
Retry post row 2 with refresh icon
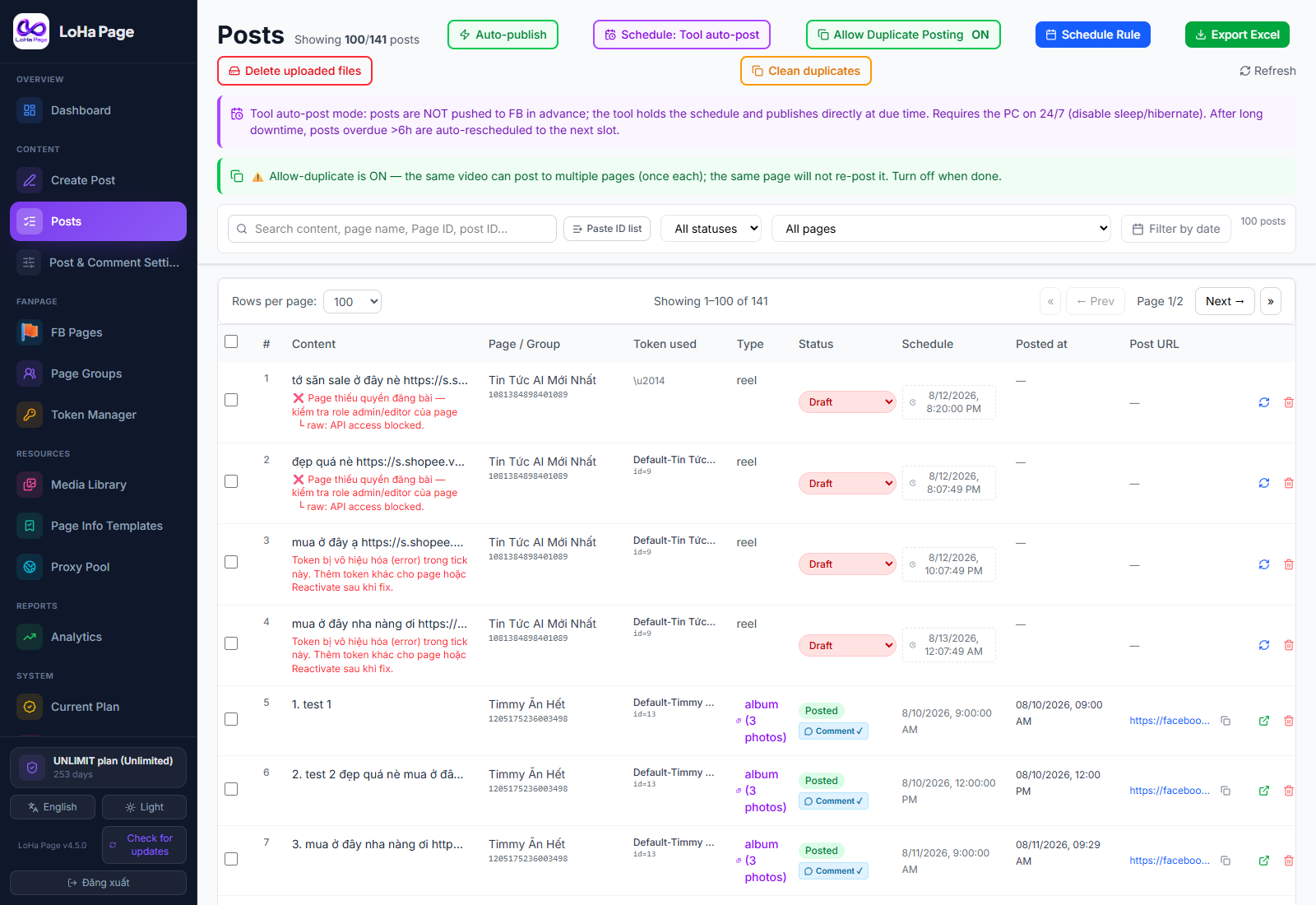pyautogui.click(x=1264, y=483)
